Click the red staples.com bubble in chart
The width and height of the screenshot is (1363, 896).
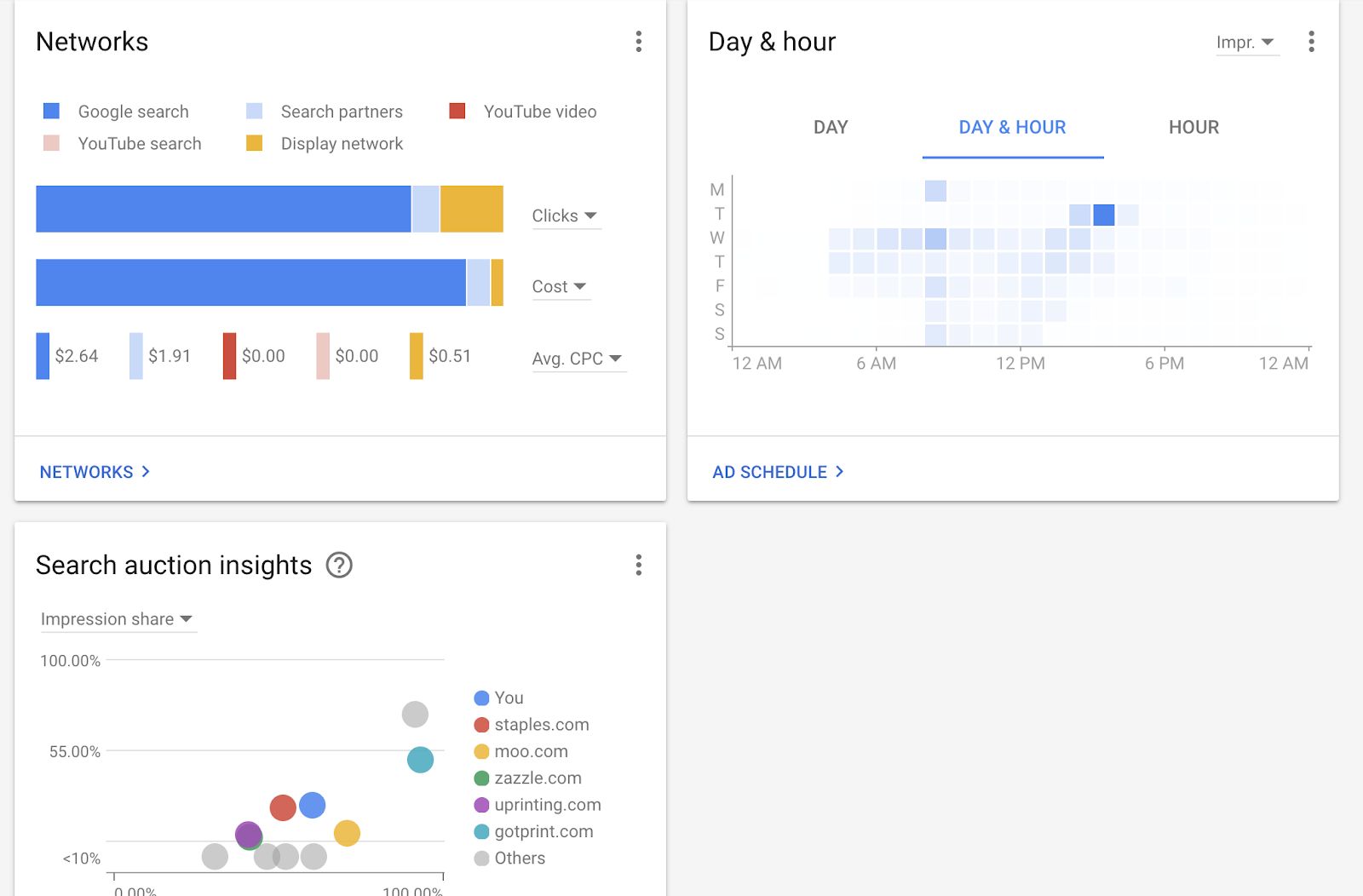pyautogui.click(x=283, y=807)
